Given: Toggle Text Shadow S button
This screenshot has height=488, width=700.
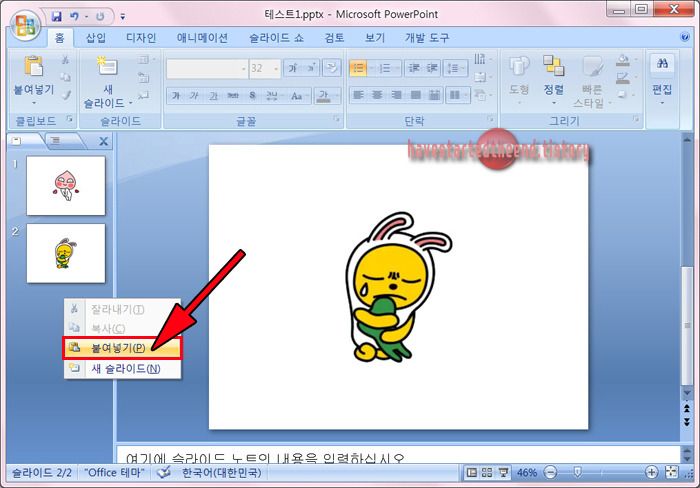Looking at the screenshot, I should (x=252, y=96).
